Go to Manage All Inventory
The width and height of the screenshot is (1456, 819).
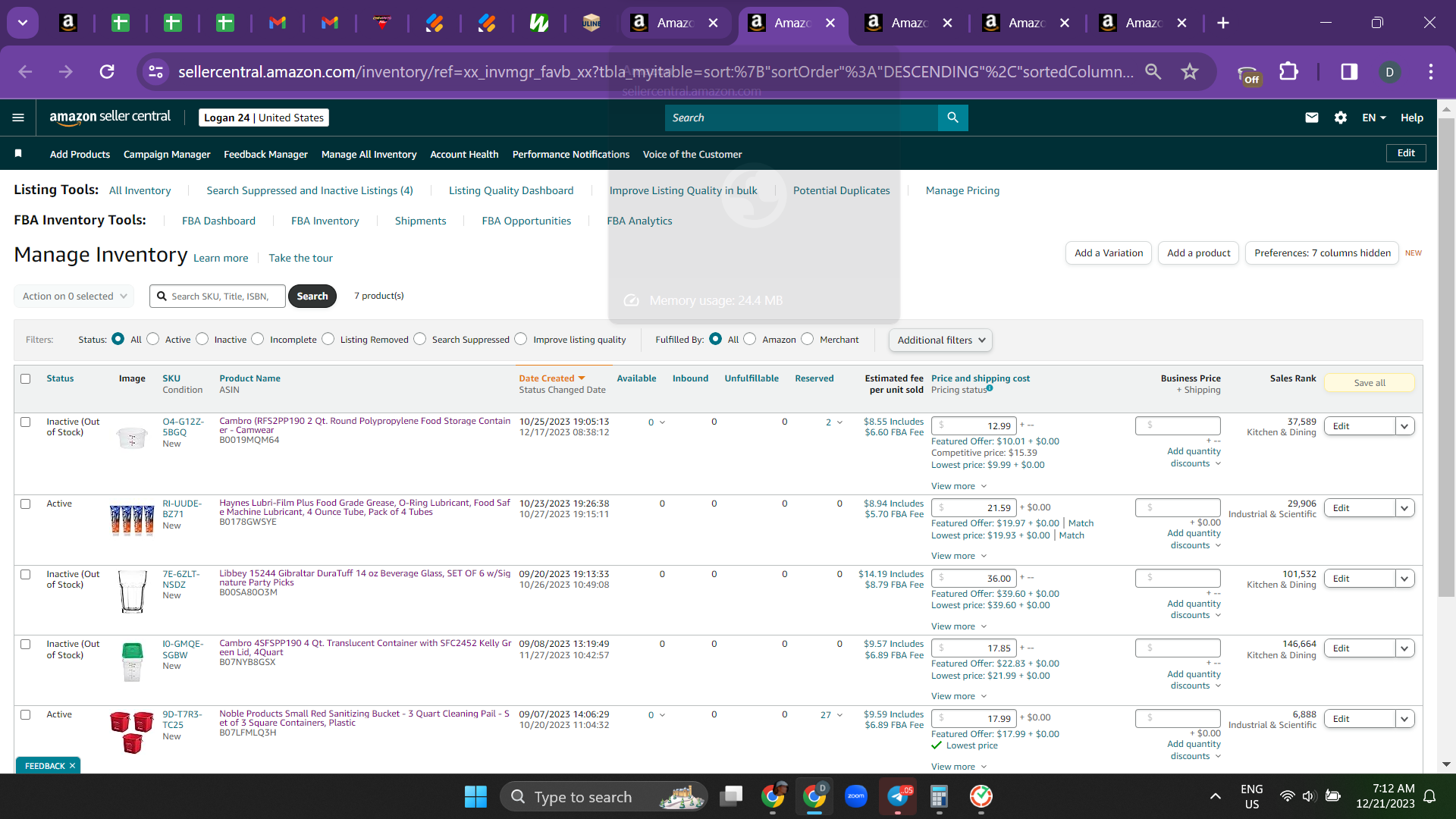coord(369,154)
